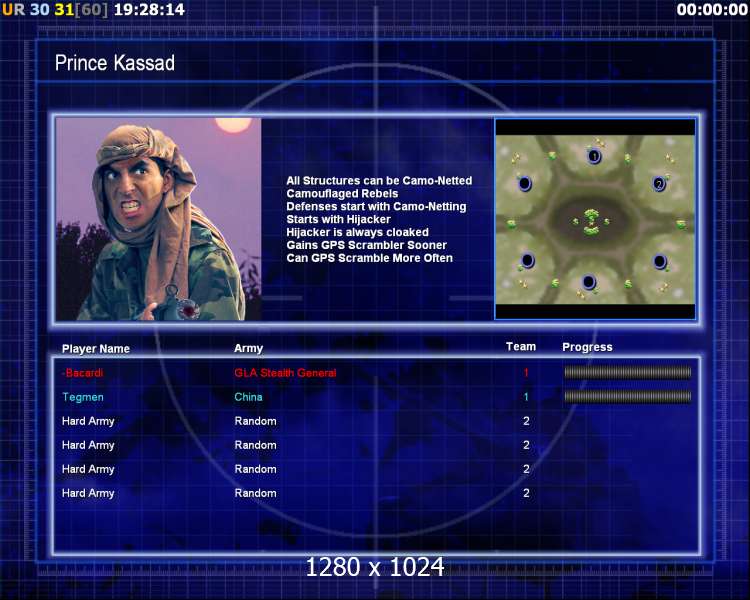Viewport: 750px width, 600px height.
Task: Click the GLA Stealth General army label
Action: tap(285, 373)
